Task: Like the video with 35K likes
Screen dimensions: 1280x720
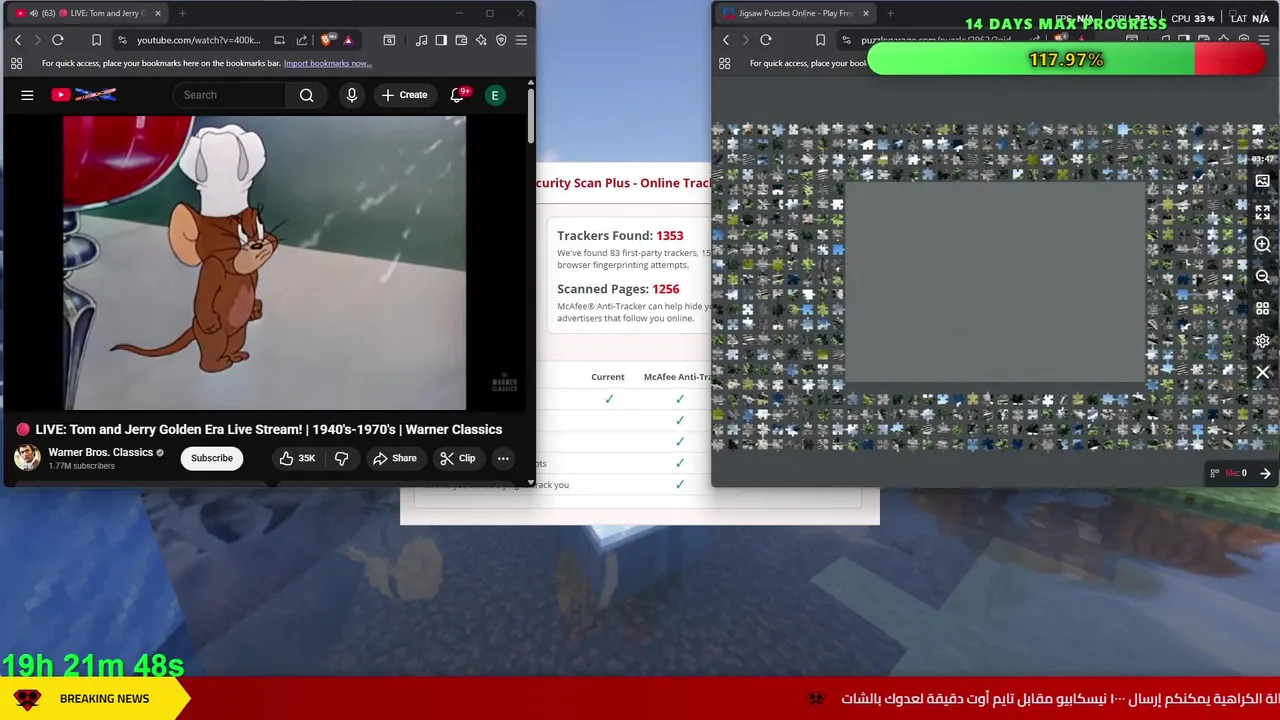Action: [x=297, y=458]
